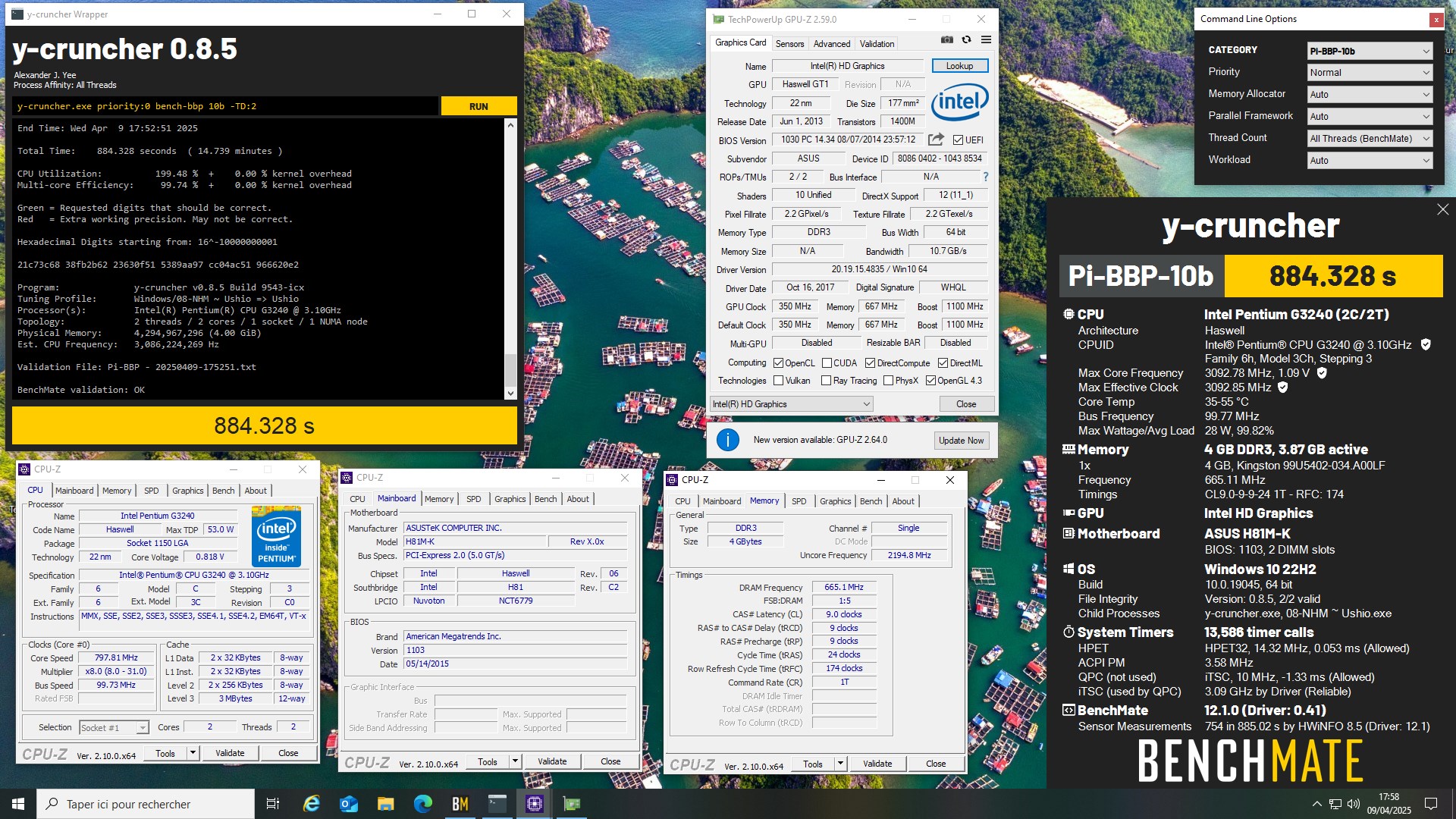Click the GPU icon in BenchMate panel

click(1068, 513)
